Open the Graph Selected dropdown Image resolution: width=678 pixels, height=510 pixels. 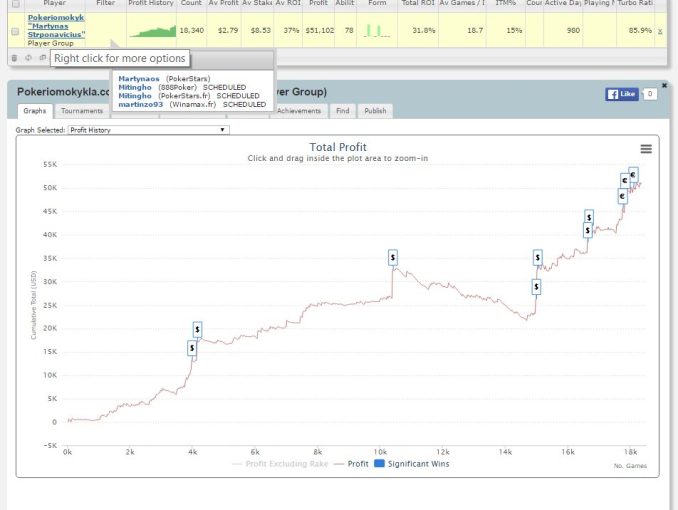[x=147, y=130]
